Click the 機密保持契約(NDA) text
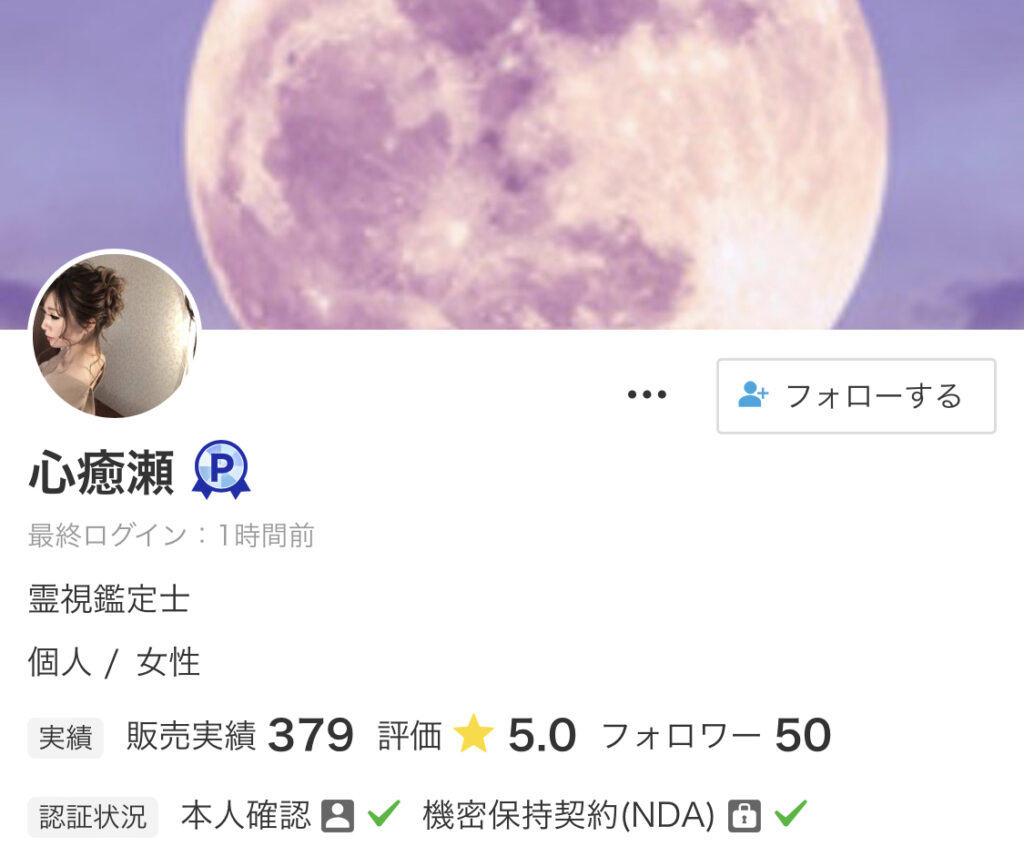The width and height of the screenshot is (1024, 857). coord(568,815)
